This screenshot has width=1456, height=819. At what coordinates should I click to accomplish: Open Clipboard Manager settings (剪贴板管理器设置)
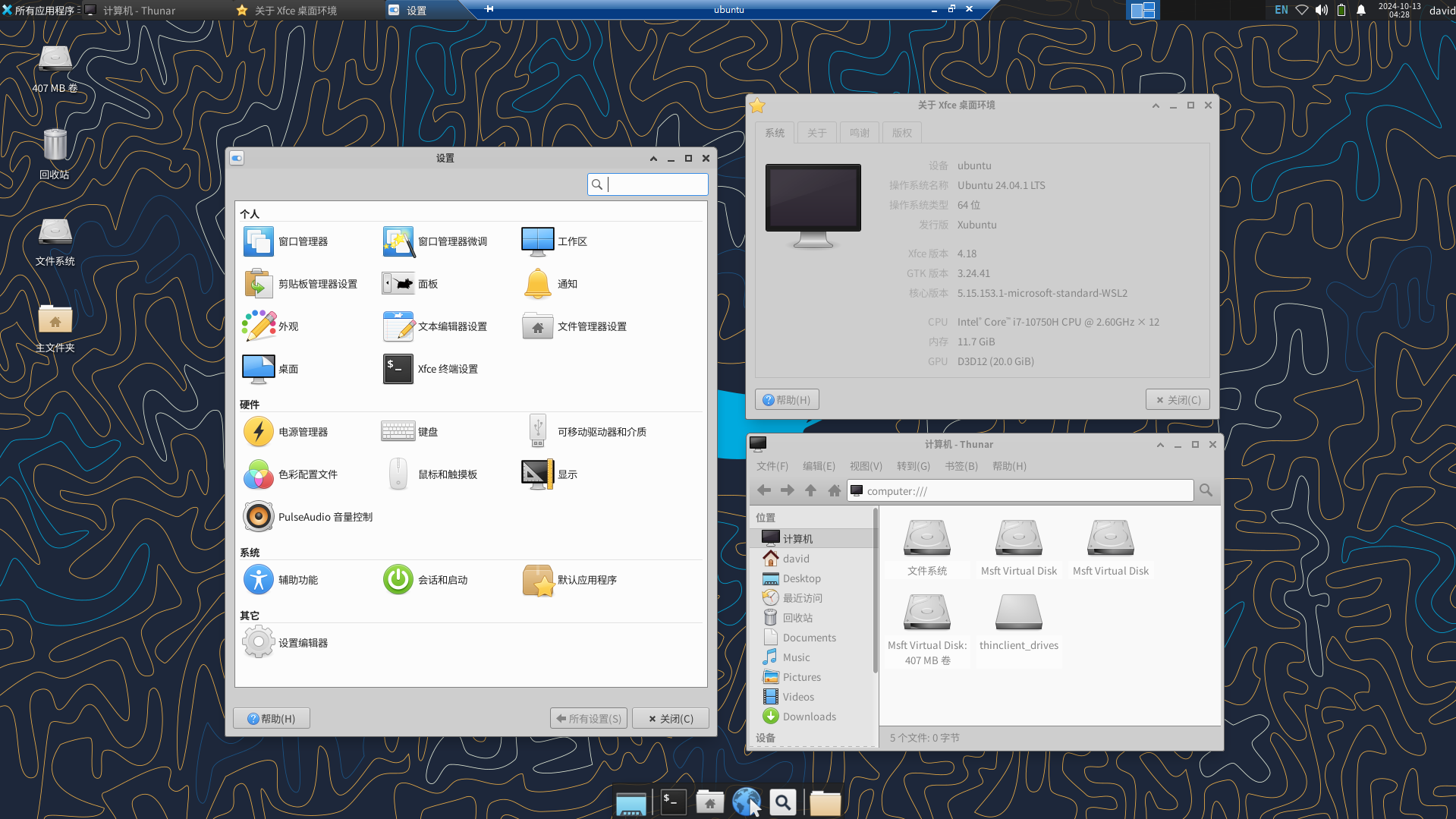pyautogui.click(x=300, y=284)
